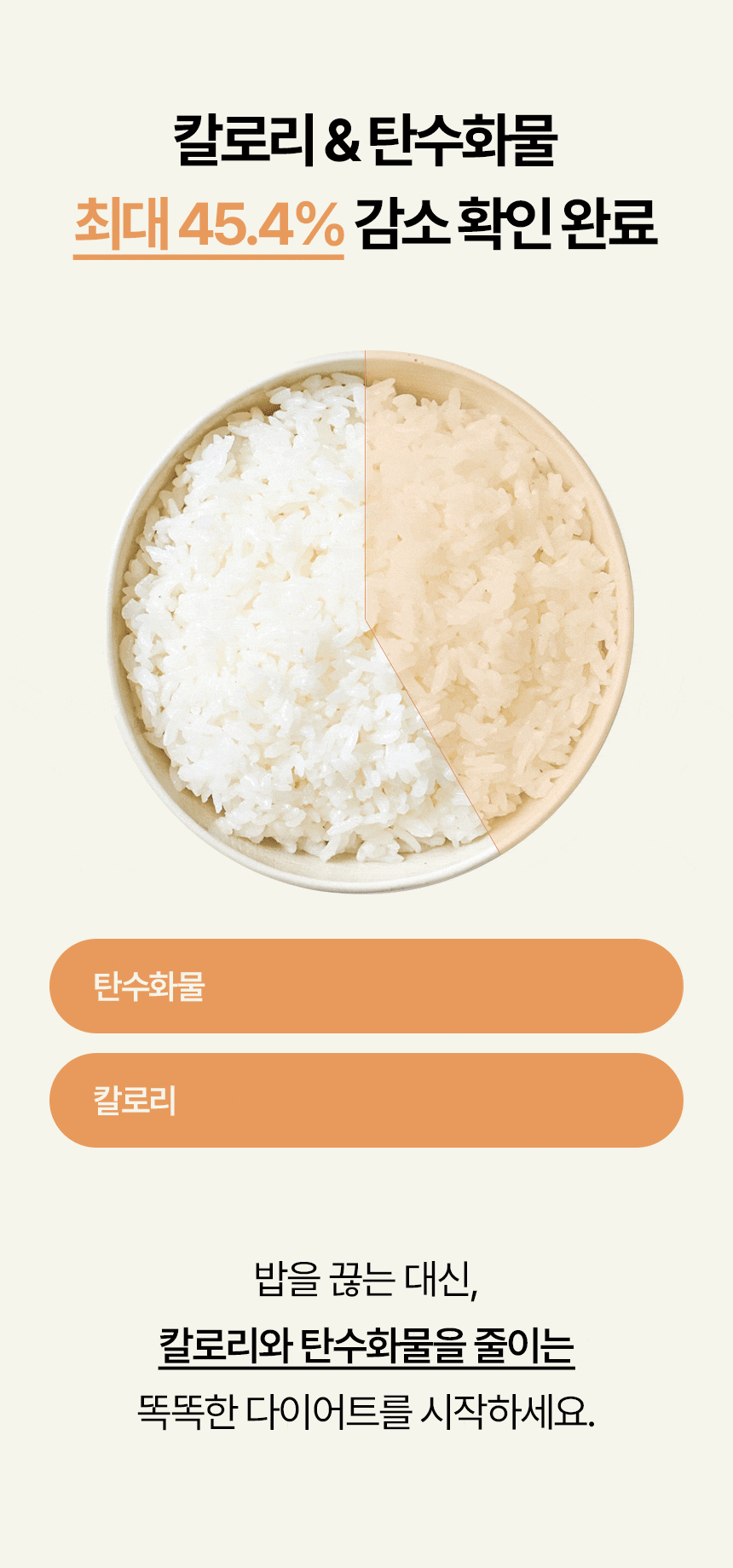The width and height of the screenshot is (733, 1568).
Task: Click the orange 탄수화물 bar
Action: [366, 986]
